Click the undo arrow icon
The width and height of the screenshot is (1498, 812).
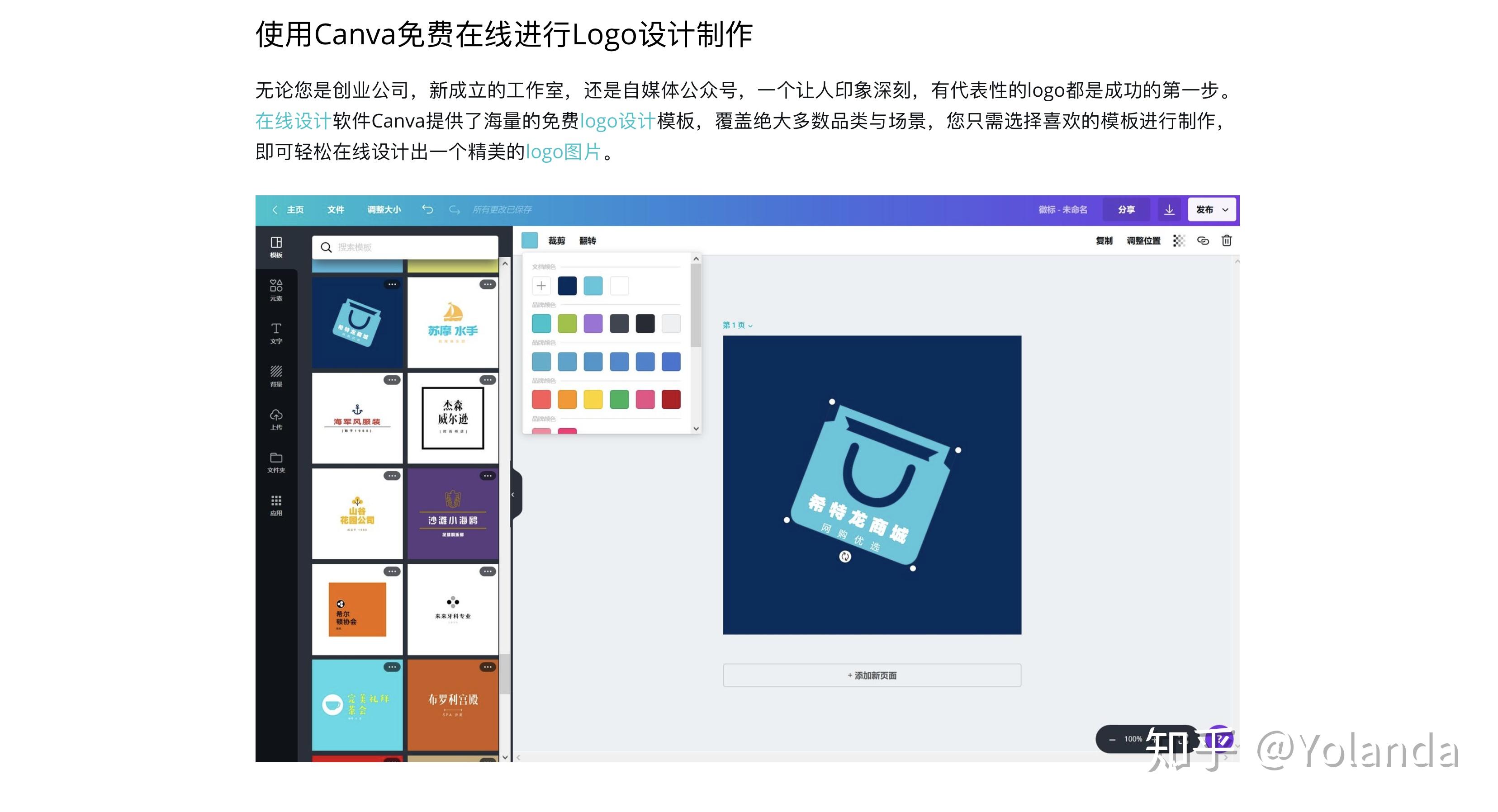[x=427, y=209]
